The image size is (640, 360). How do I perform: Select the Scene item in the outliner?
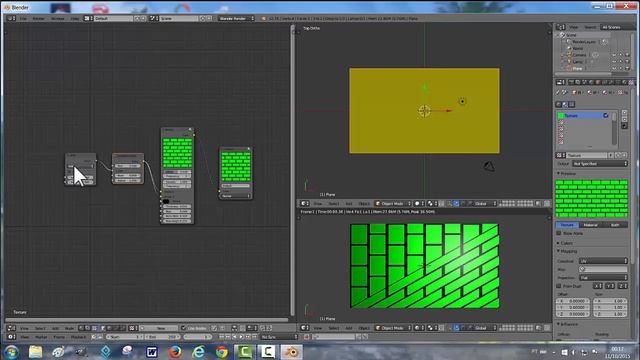(x=571, y=35)
